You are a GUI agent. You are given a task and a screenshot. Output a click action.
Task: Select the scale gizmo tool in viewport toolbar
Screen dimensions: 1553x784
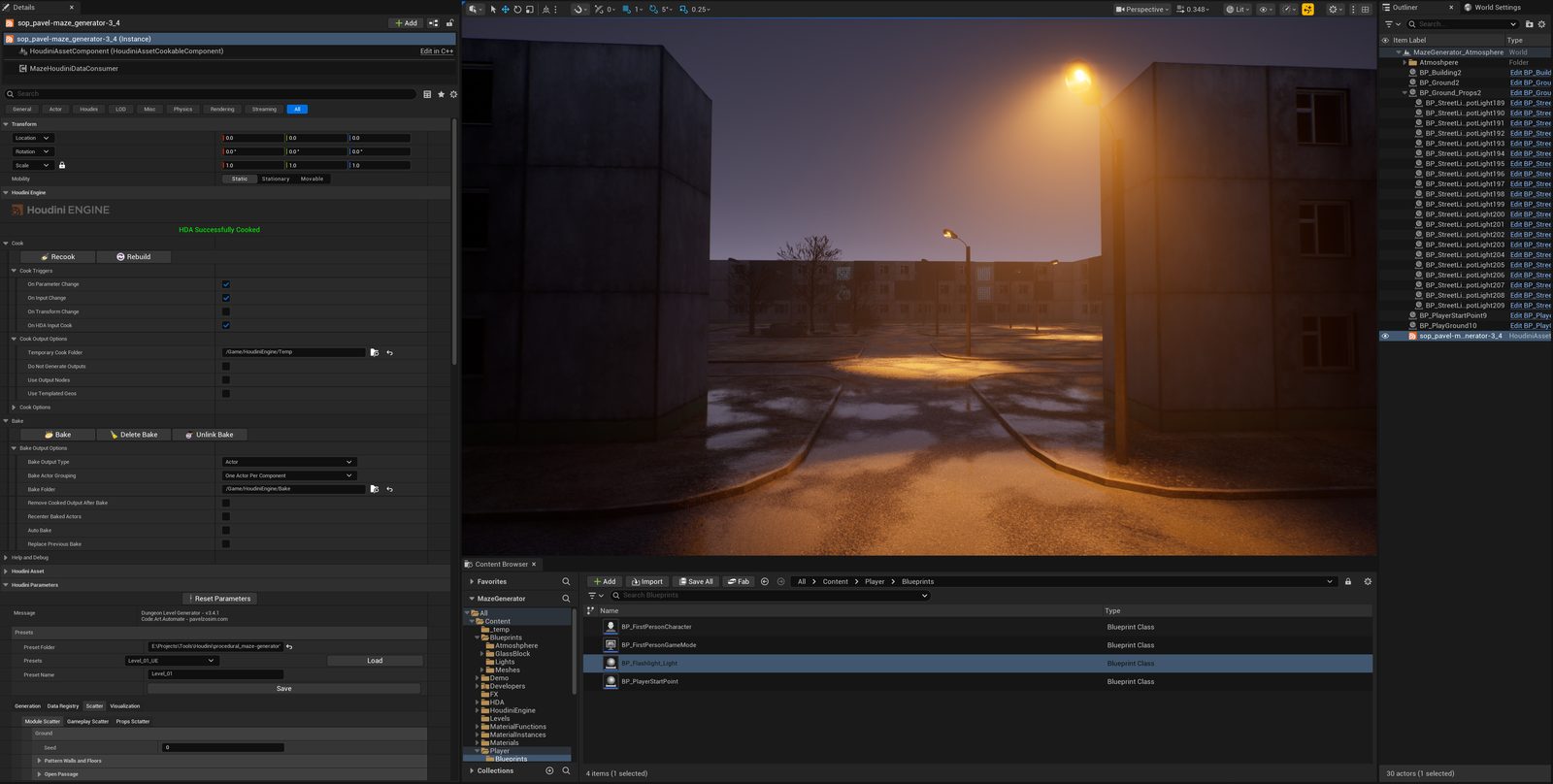[x=530, y=10]
